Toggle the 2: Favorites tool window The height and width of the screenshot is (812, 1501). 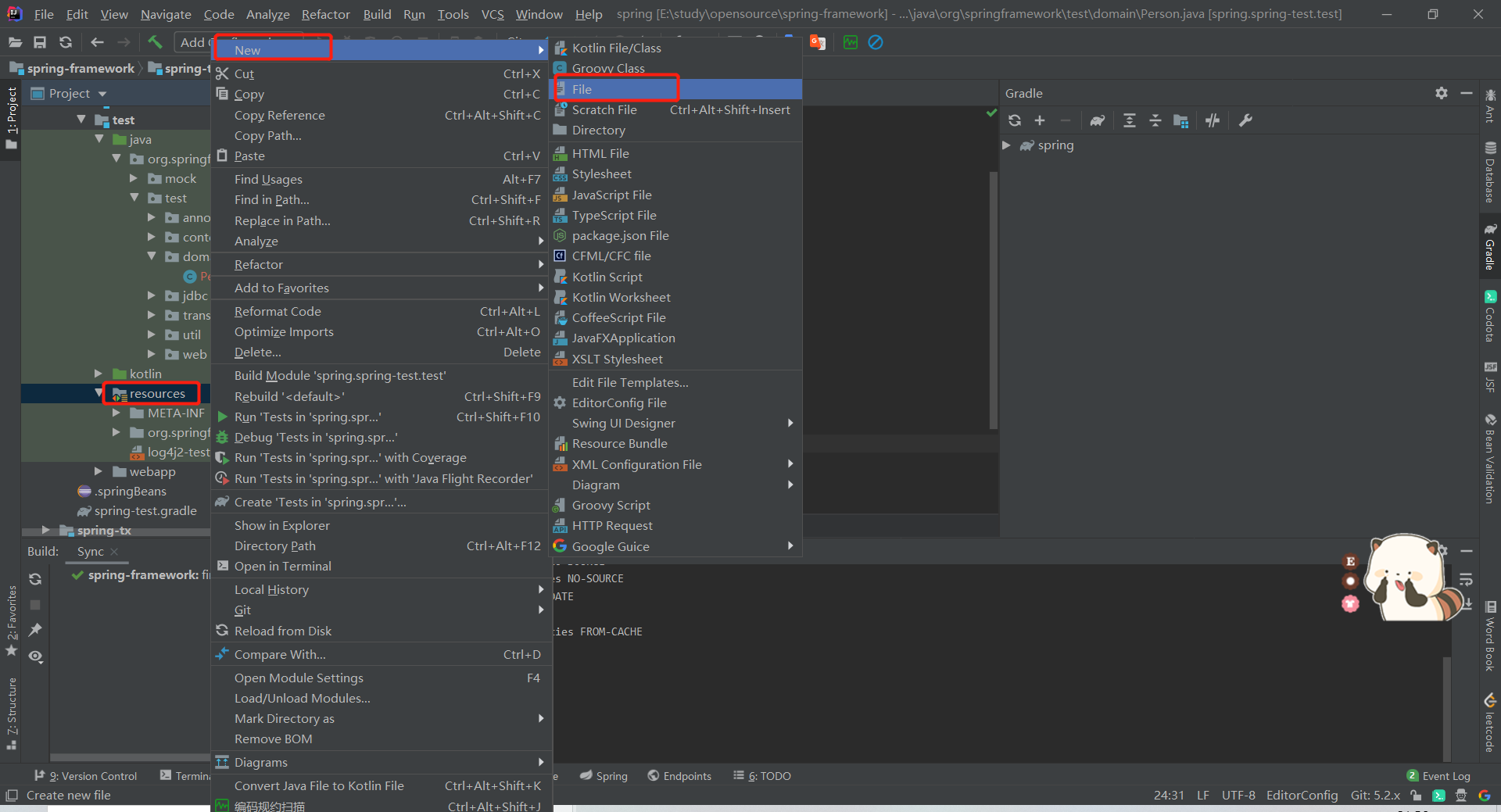pos(11,621)
